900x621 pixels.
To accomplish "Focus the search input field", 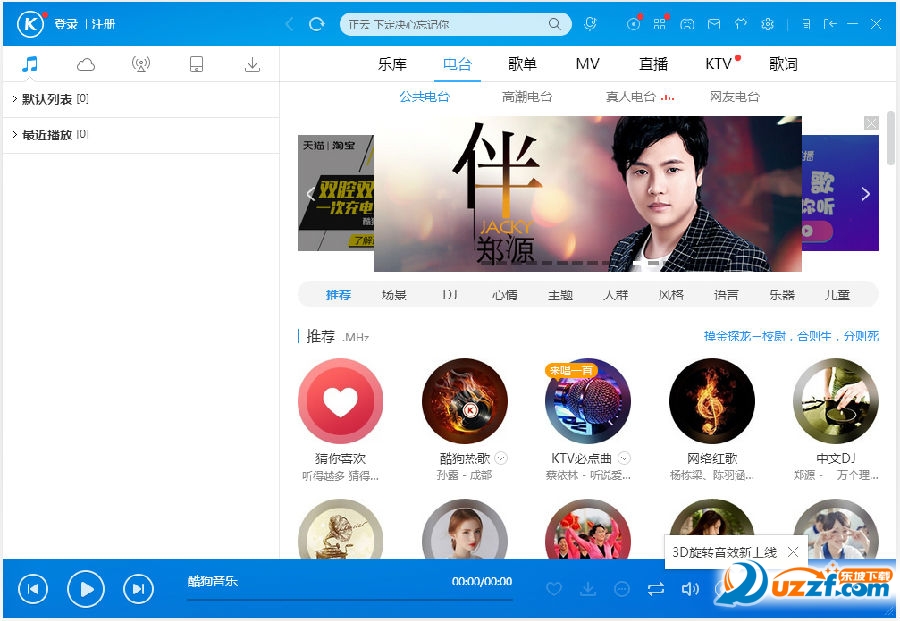I will tap(446, 24).
